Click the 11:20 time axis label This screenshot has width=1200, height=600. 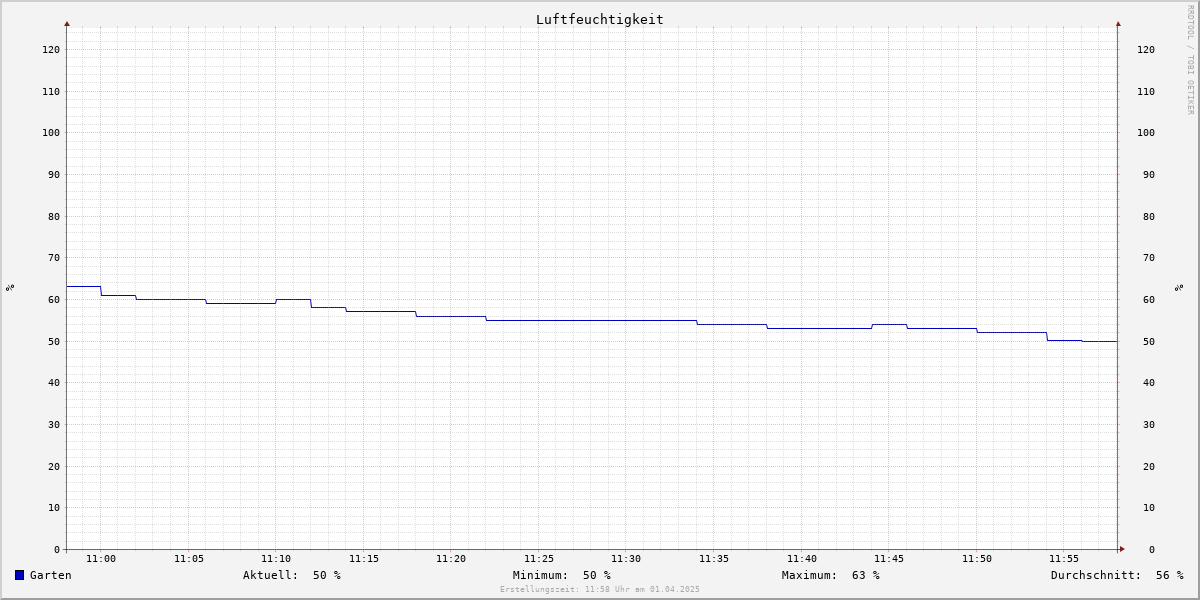coord(451,559)
